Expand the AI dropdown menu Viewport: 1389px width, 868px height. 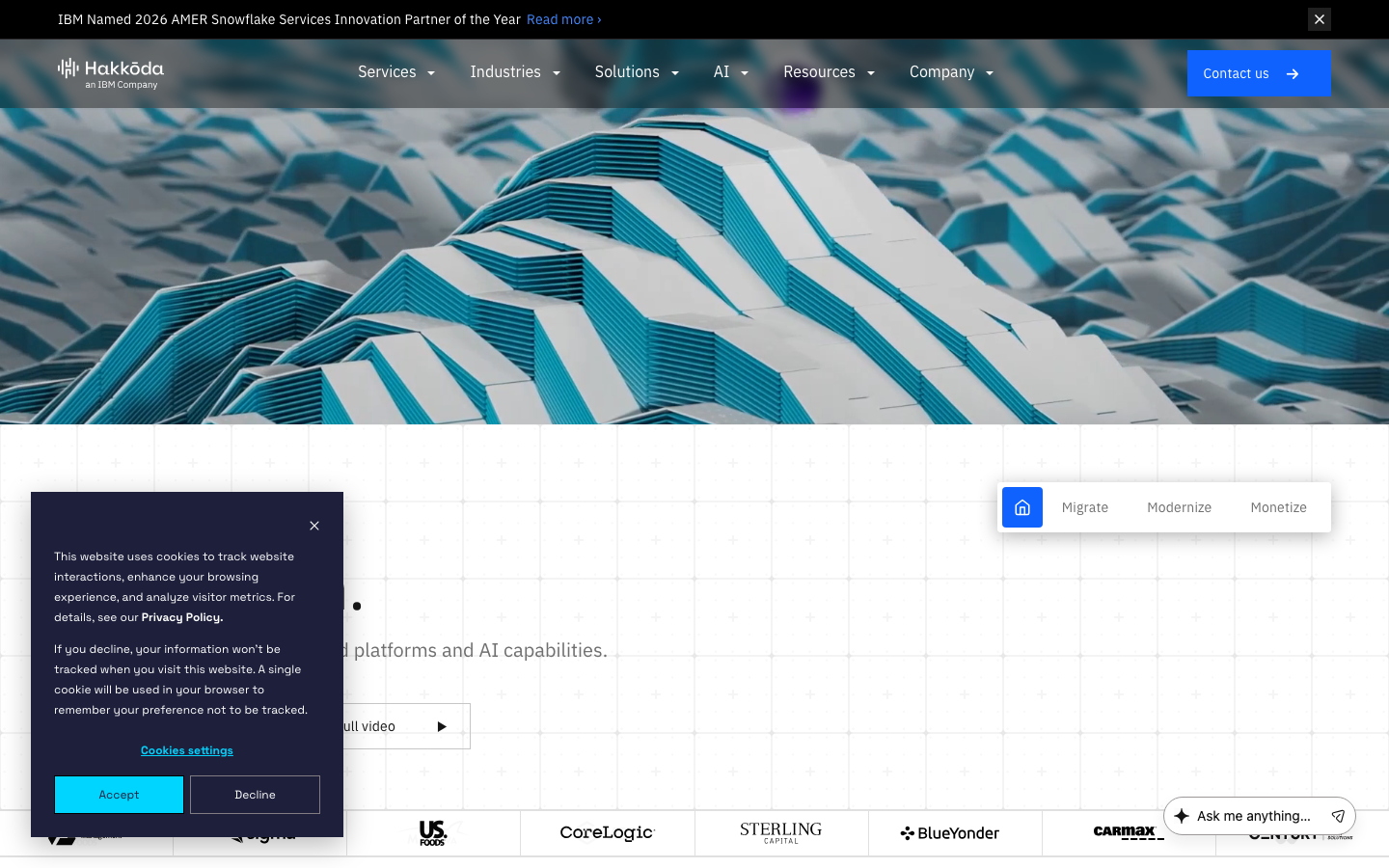point(731,72)
